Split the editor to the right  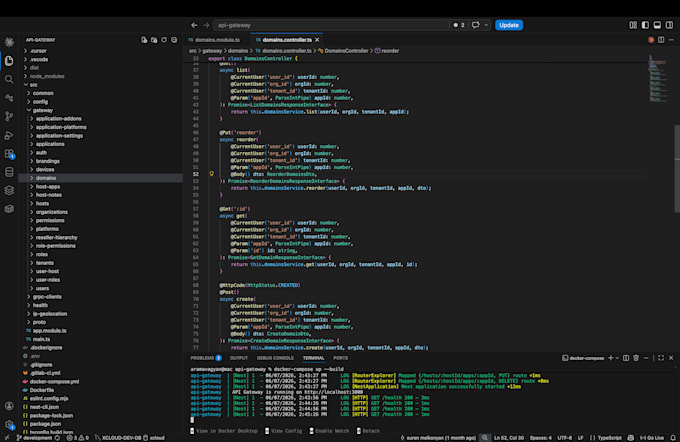coord(661,40)
